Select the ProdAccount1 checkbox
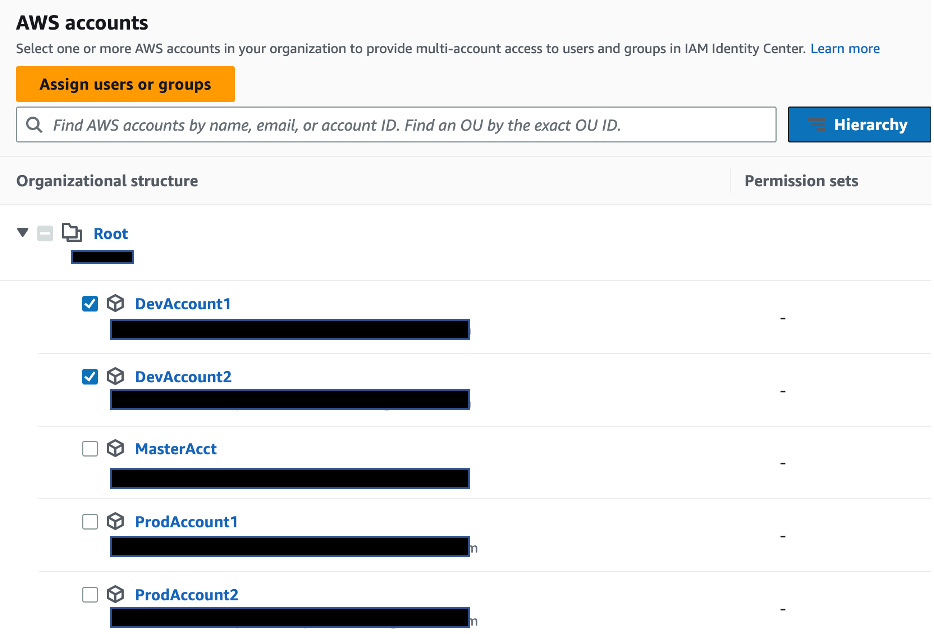 pos(90,522)
